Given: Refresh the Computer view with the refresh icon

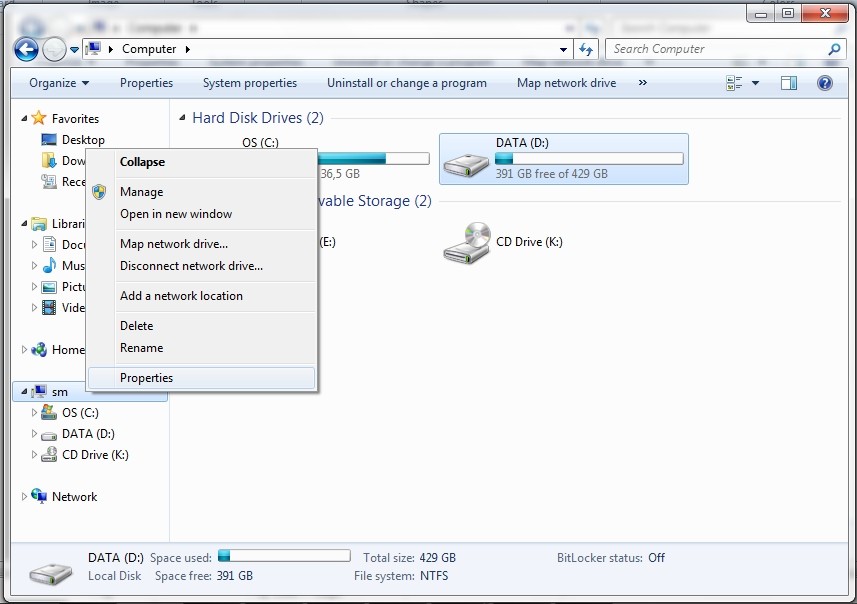Looking at the screenshot, I should click(x=586, y=48).
